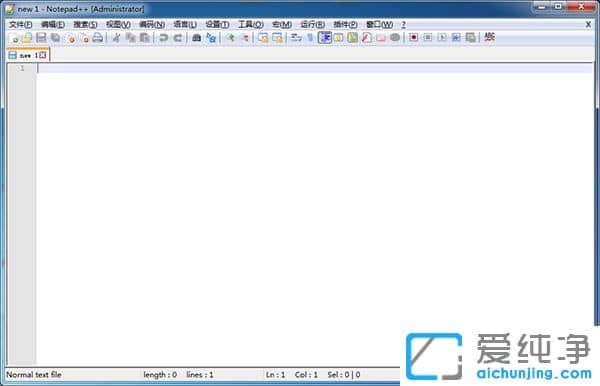Open the 设置(T) Settings menu
This screenshot has height=386, width=600.
click(x=217, y=25)
